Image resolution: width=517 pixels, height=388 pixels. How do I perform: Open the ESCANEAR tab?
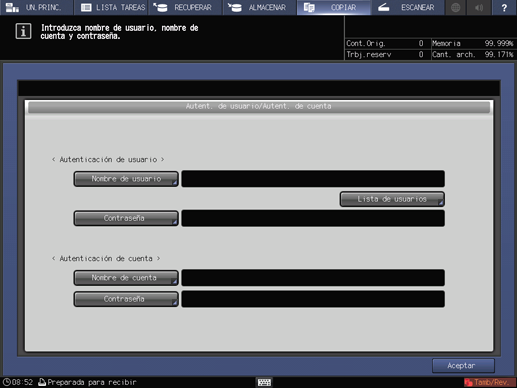(x=408, y=7)
